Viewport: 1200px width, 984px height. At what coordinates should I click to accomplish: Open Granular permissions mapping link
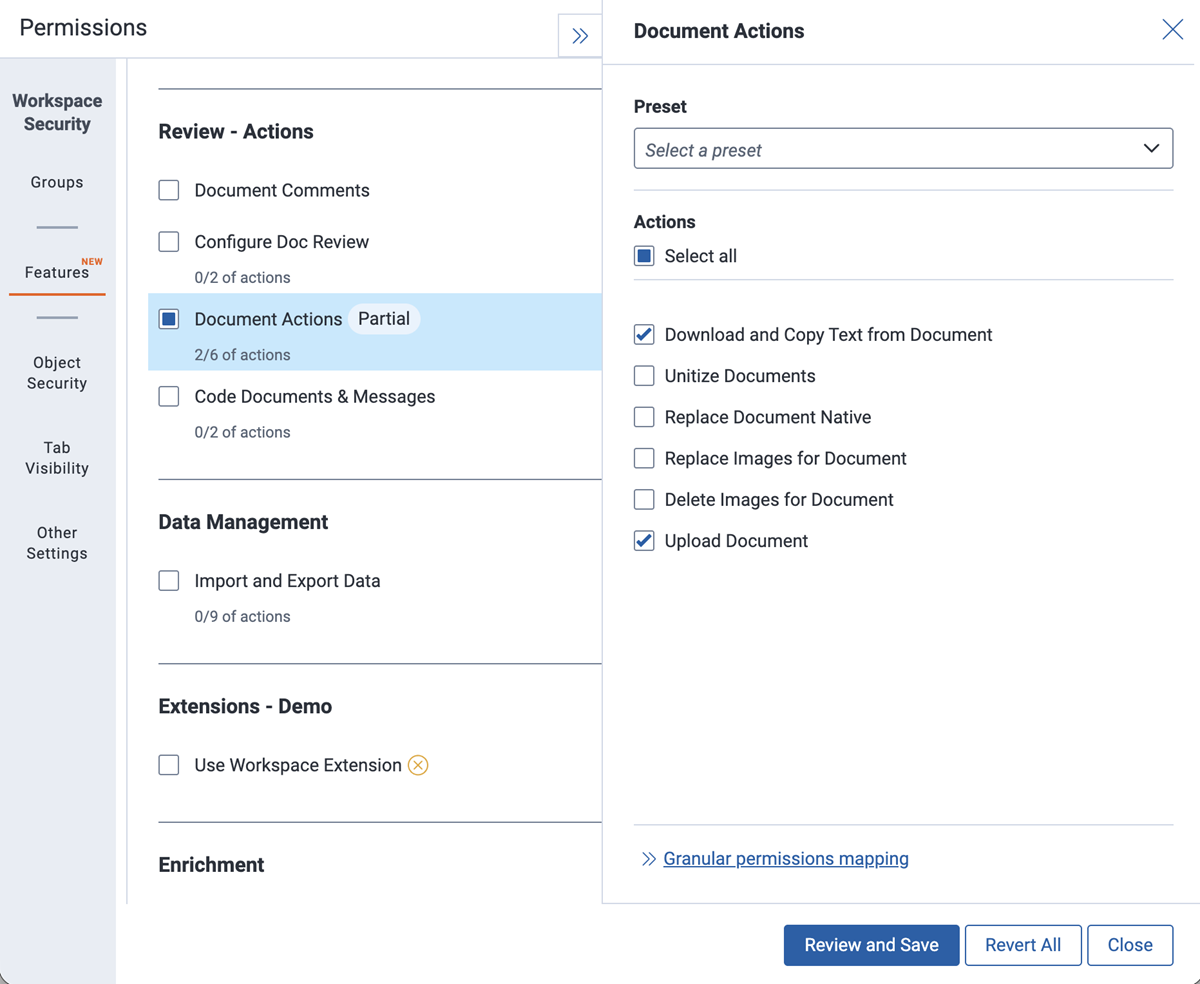[786, 859]
